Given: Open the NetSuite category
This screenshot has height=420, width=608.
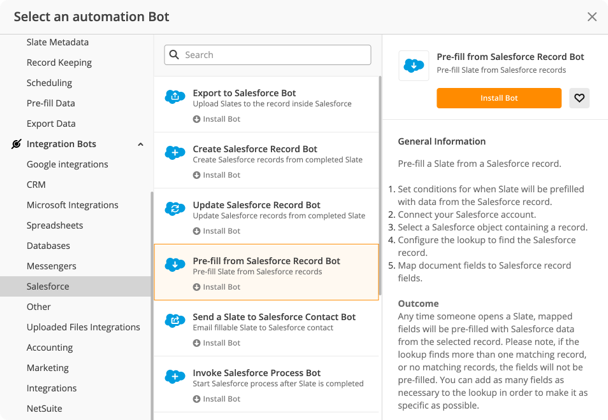Looking at the screenshot, I should pos(44,408).
